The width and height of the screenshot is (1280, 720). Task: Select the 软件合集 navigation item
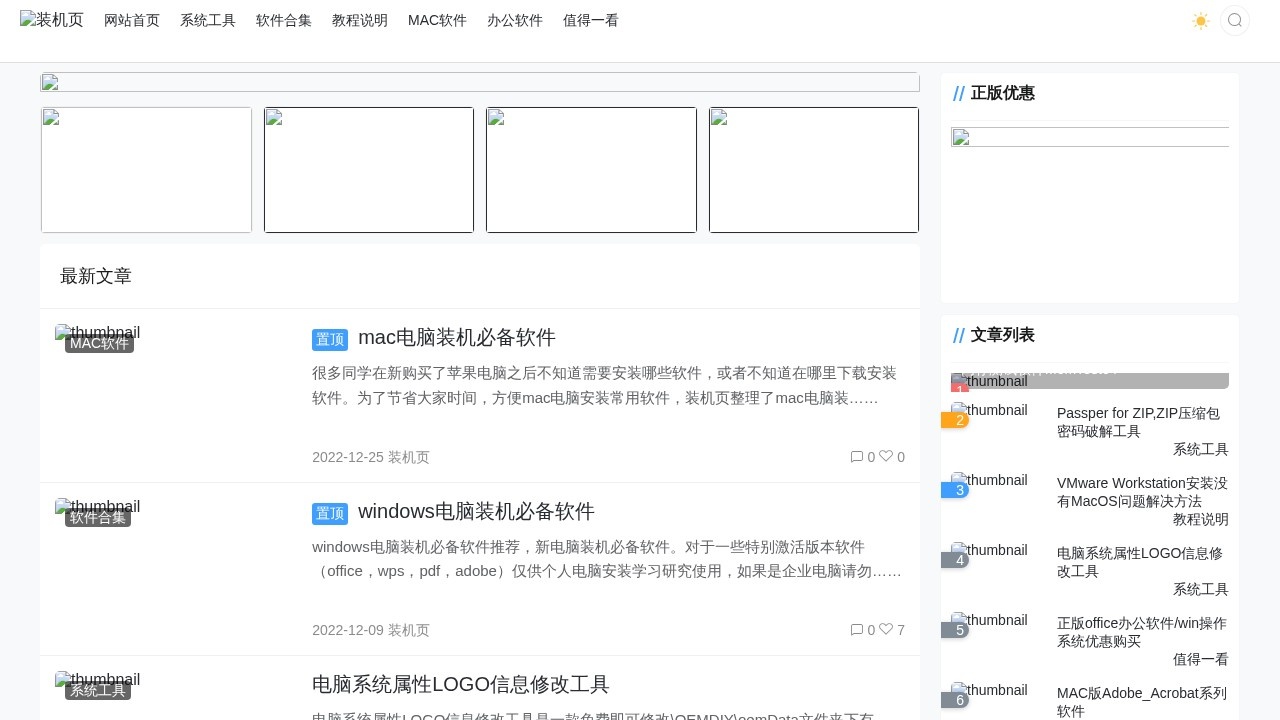(x=284, y=20)
